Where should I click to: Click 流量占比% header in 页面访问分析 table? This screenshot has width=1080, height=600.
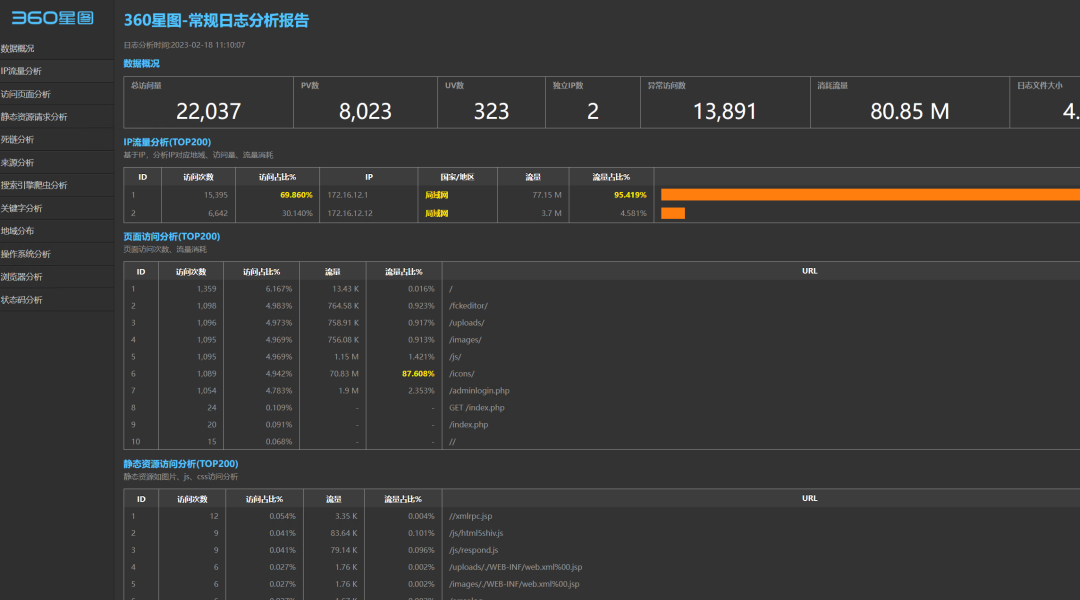[404, 272]
